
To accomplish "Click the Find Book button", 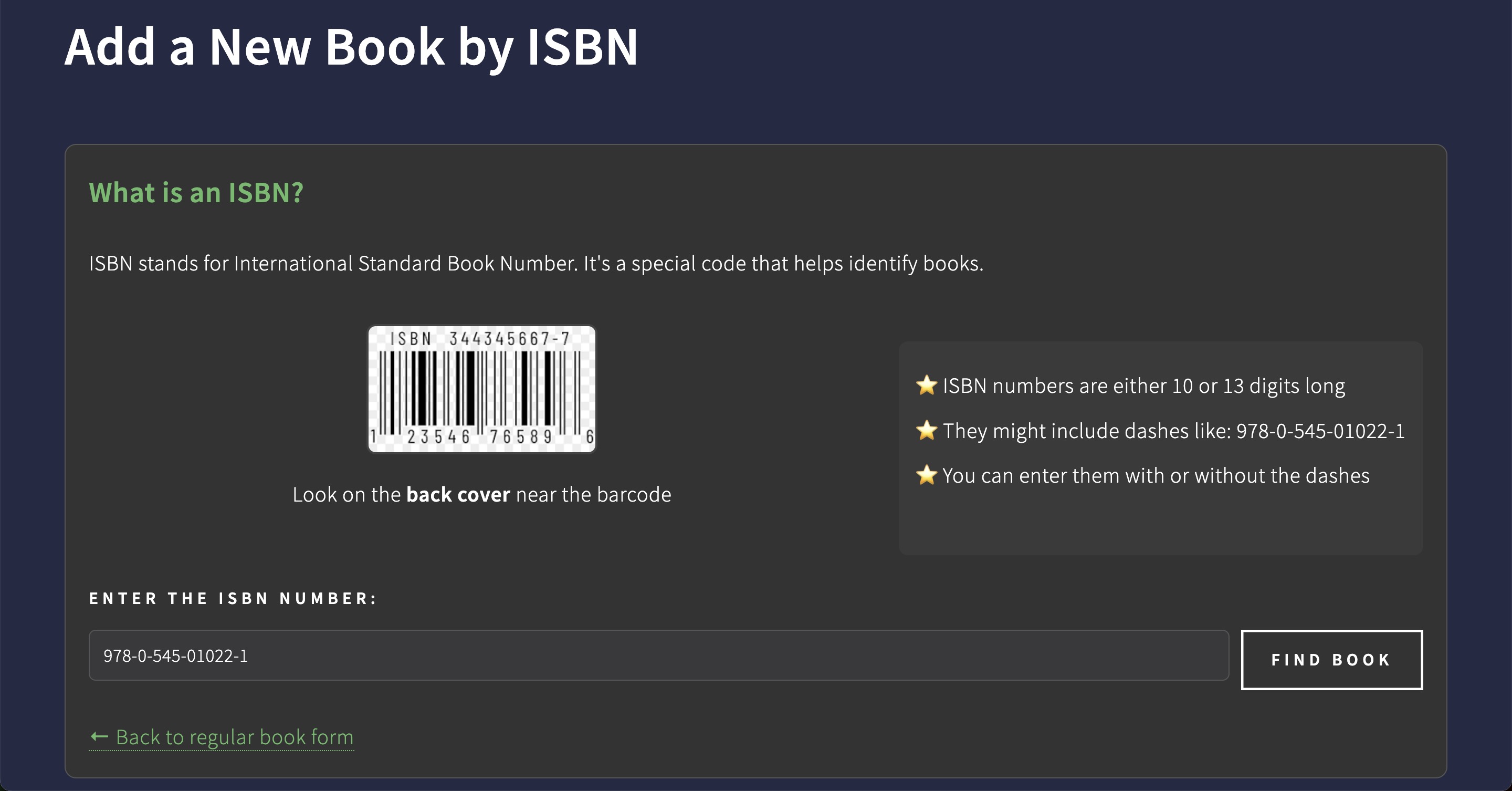I will click(x=1331, y=660).
